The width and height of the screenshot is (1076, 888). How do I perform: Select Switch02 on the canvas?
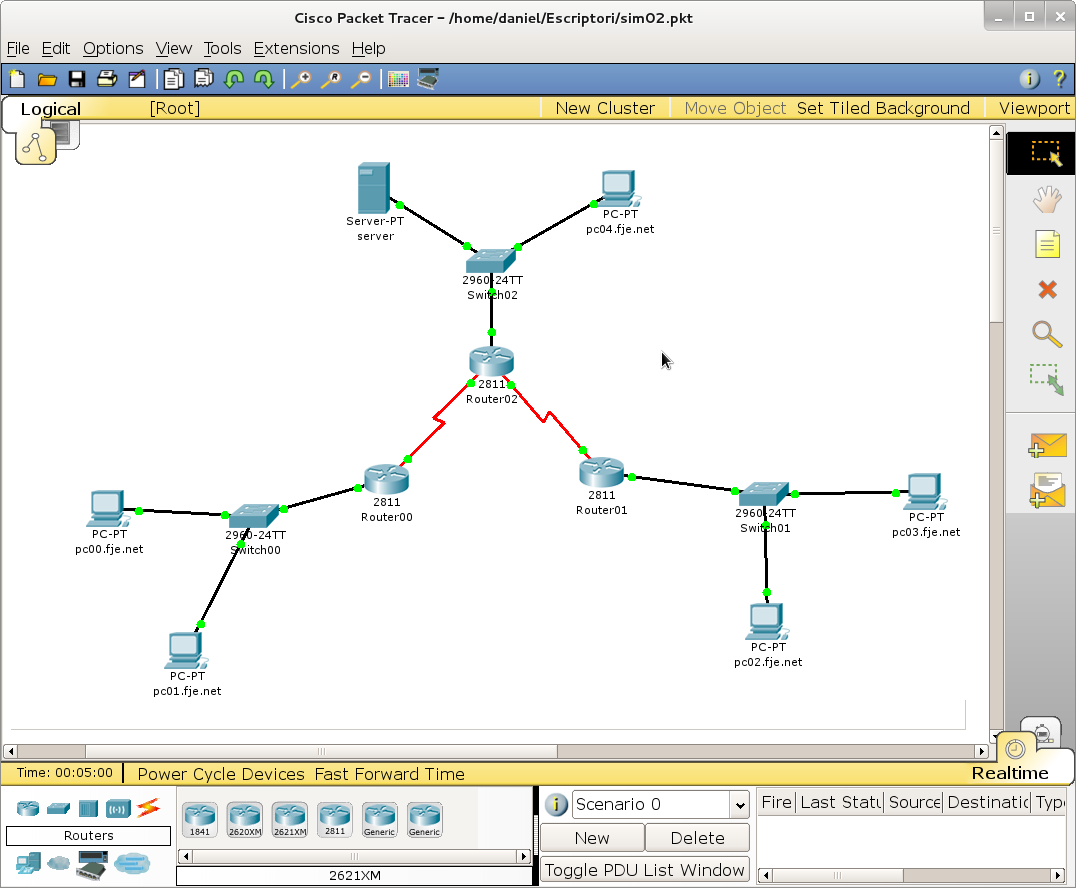coord(491,261)
